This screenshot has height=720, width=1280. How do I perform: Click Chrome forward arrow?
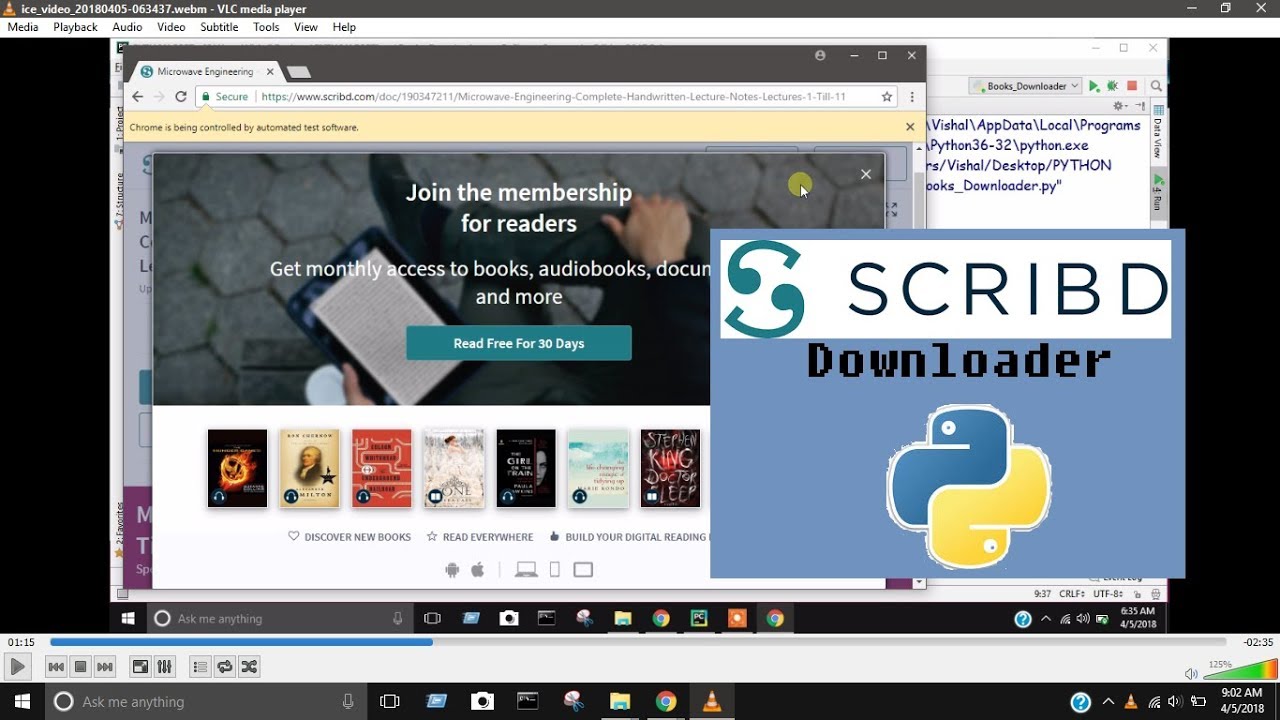158,97
